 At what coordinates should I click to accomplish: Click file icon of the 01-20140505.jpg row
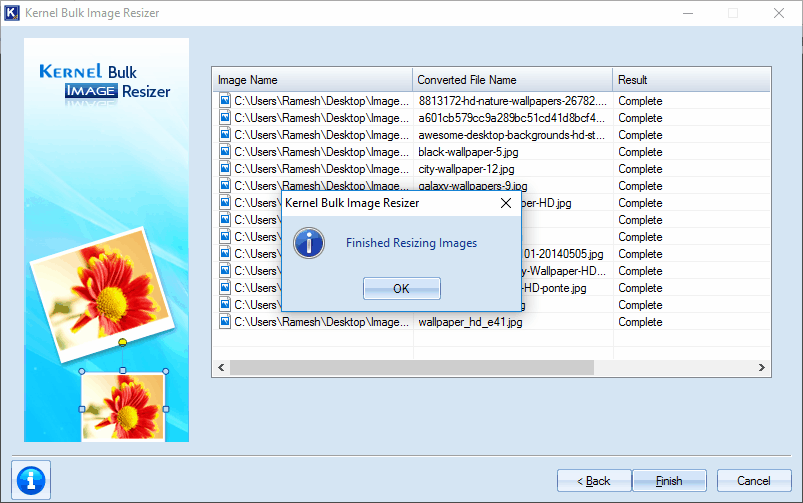225,253
